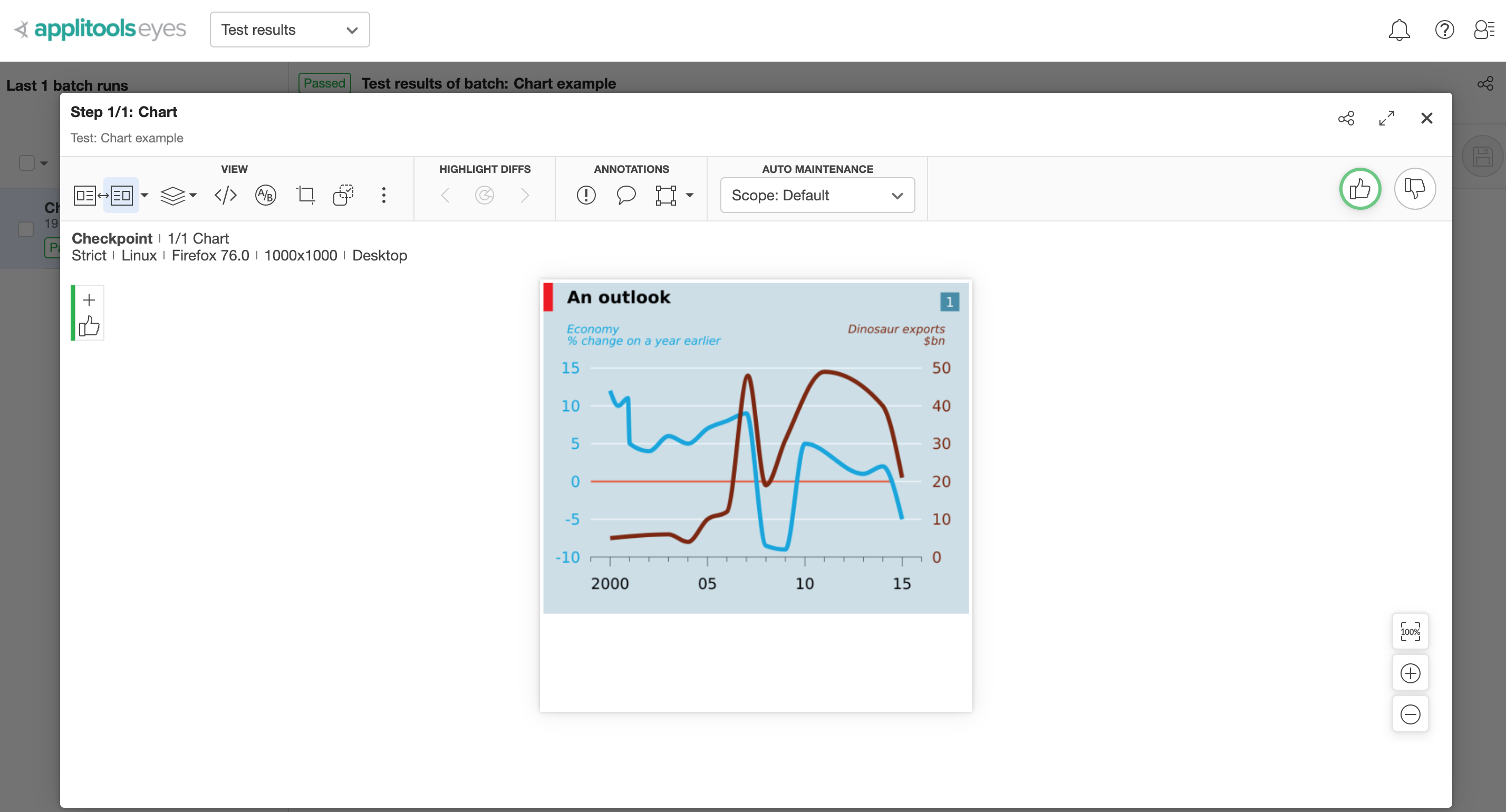Click the bug report annotation icon
This screenshot has height=812, width=1506.
pos(586,195)
